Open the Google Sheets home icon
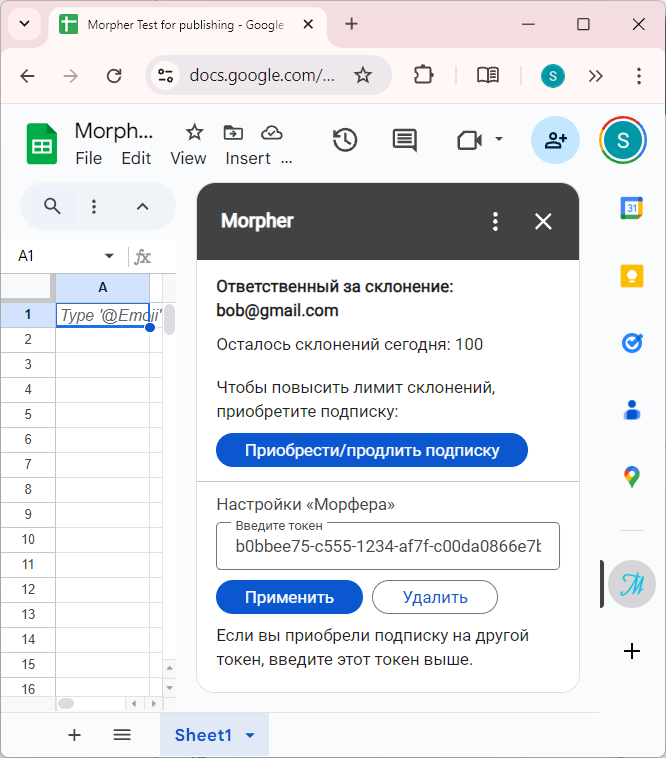The width and height of the screenshot is (666, 758). click(42, 144)
